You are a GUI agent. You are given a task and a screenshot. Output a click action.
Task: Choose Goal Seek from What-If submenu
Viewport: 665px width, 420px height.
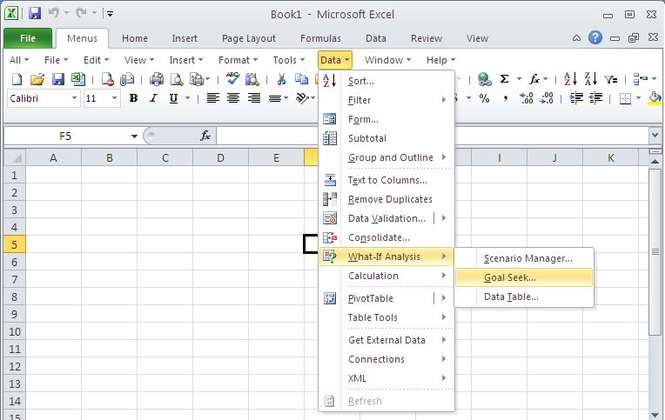(524, 277)
